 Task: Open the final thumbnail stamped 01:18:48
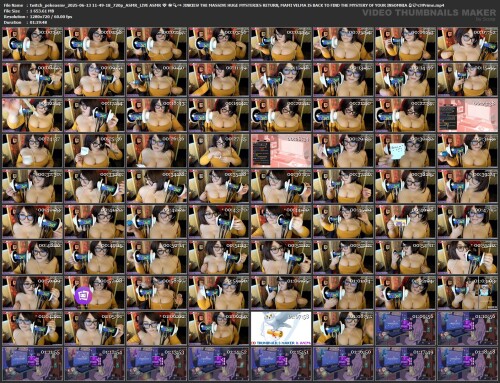point(468,364)
